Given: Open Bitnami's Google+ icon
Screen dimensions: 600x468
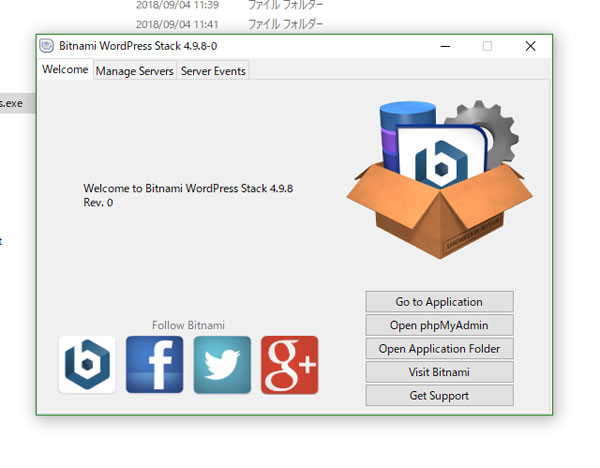Looking at the screenshot, I should (290, 365).
